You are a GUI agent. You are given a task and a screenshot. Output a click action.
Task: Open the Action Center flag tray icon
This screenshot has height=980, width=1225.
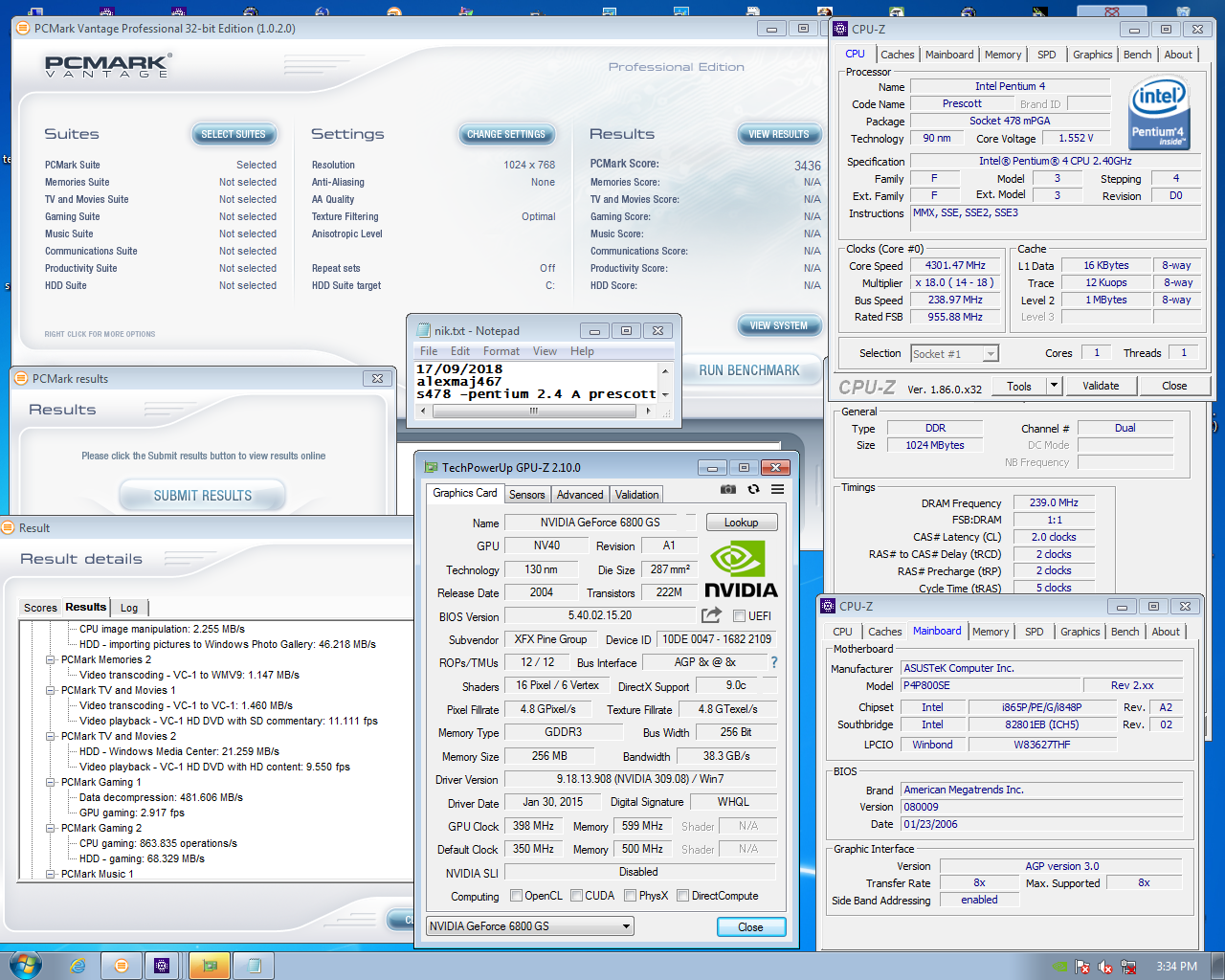pos(1082,967)
